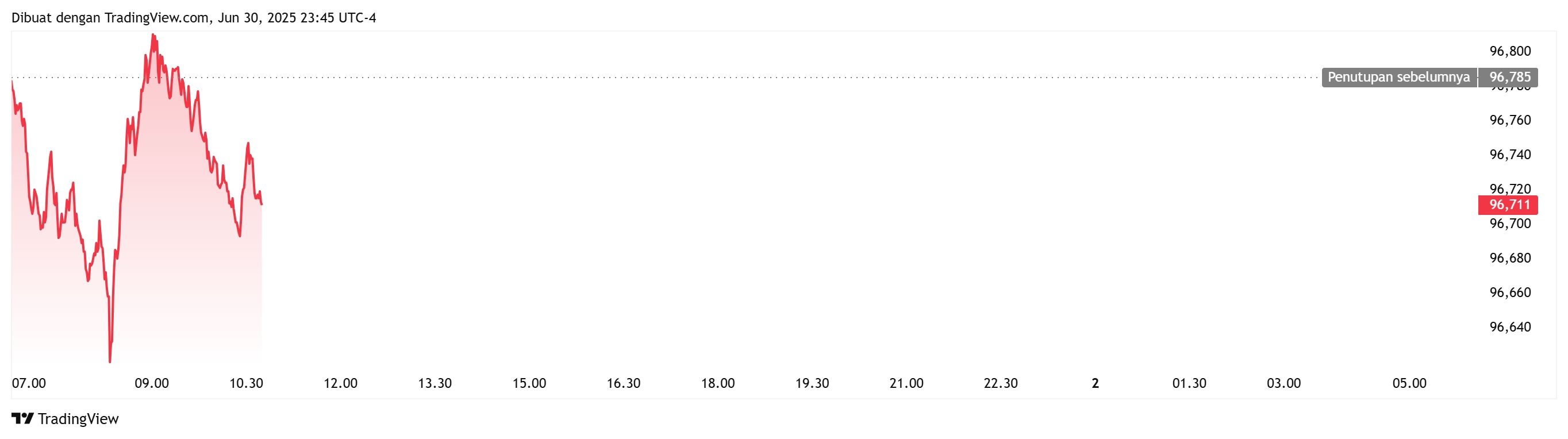Click the 07.00 time axis label
Image resolution: width=1568 pixels, height=439 pixels.
pos(29,384)
